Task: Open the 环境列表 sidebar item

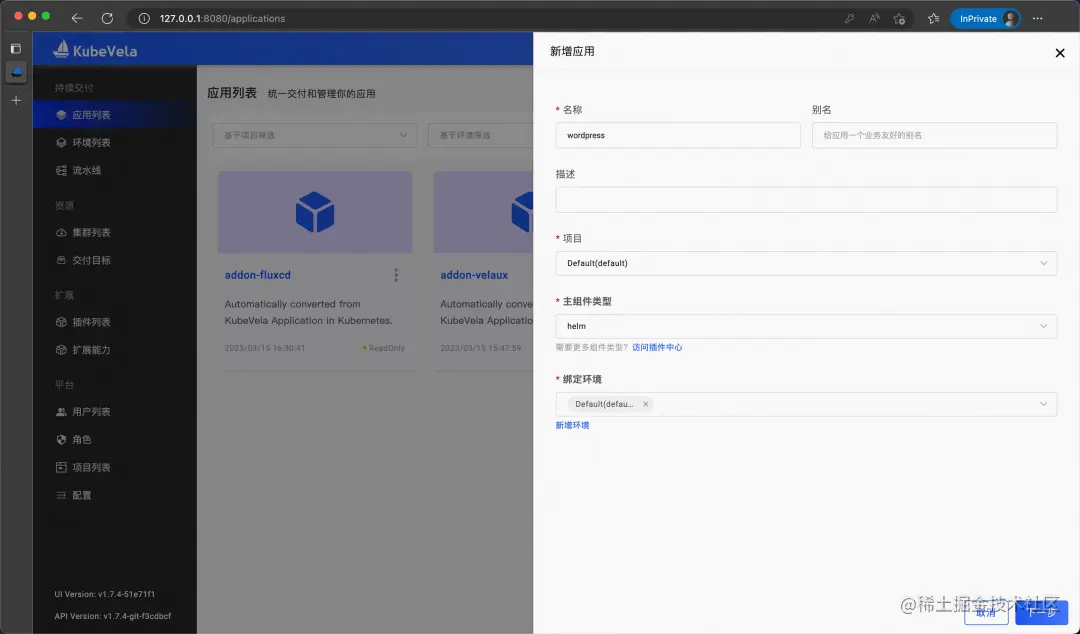Action: (114, 143)
